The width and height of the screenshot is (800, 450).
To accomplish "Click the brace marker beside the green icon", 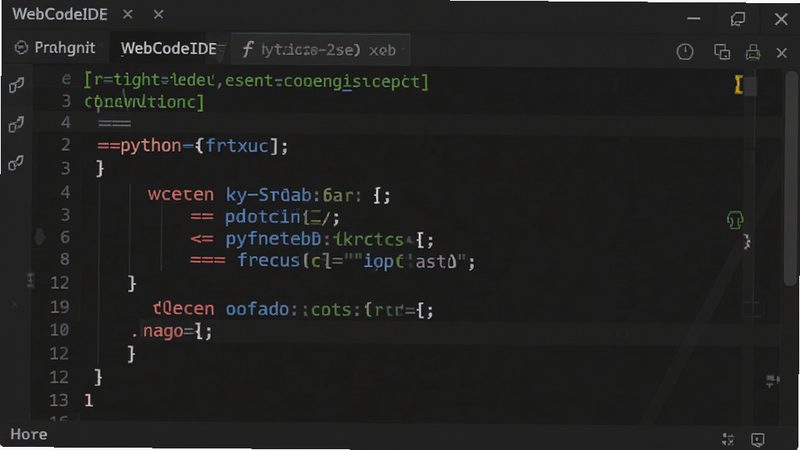I will (746, 241).
